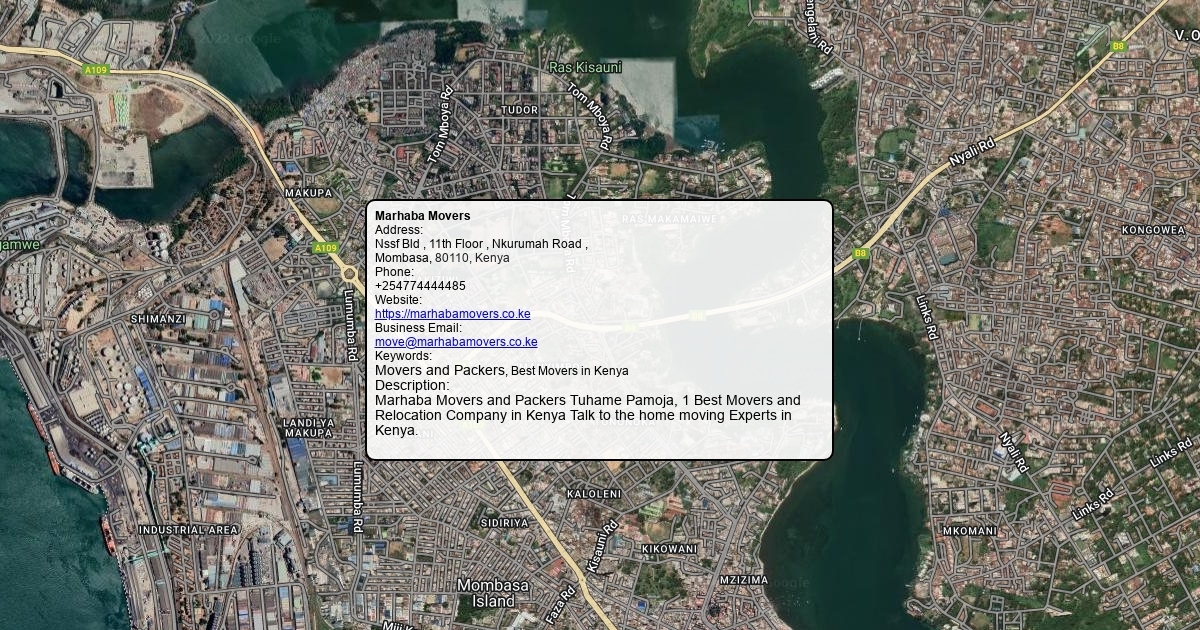Viewport: 1200px width, 630px height.
Task: Click the MZIZIMA area label
Action: click(744, 580)
